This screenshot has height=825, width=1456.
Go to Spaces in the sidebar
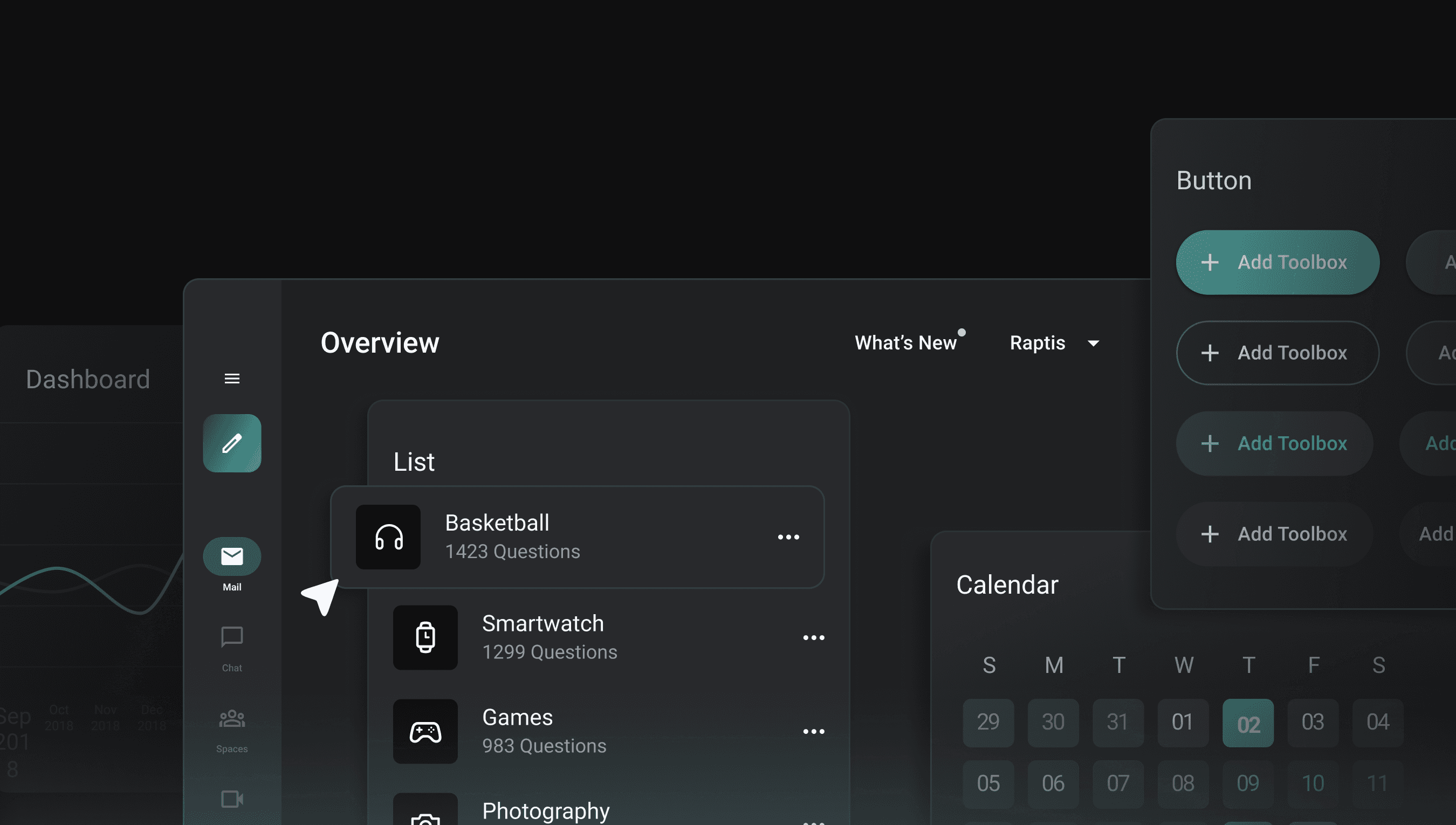pyautogui.click(x=232, y=731)
